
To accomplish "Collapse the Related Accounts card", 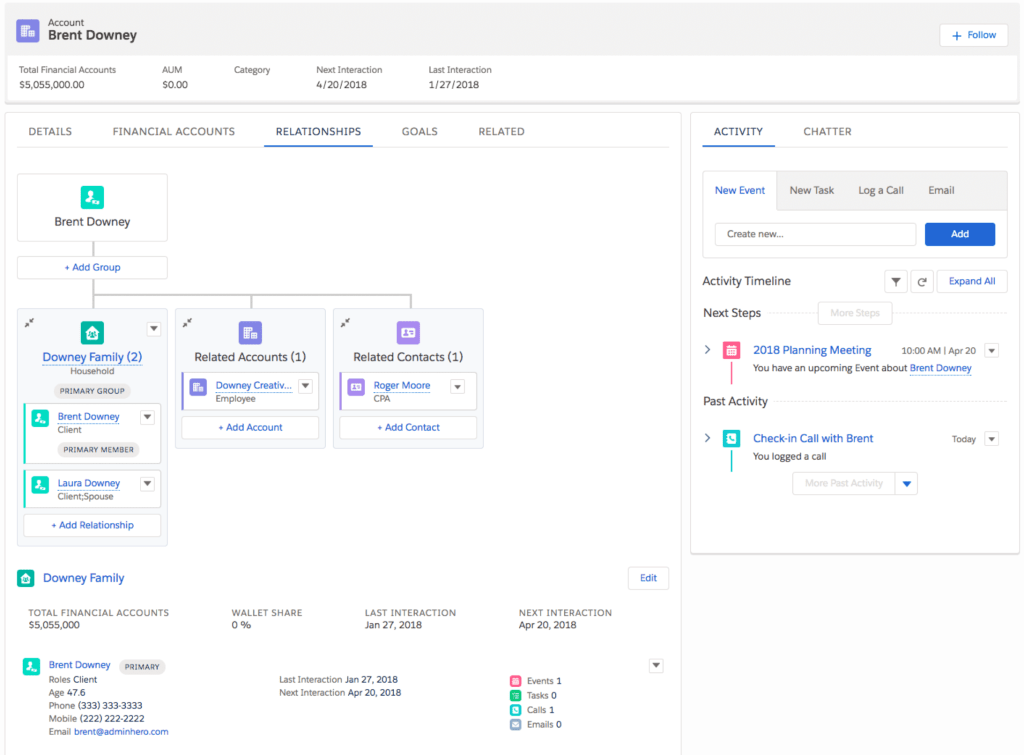I will pyautogui.click(x=187, y=322).
